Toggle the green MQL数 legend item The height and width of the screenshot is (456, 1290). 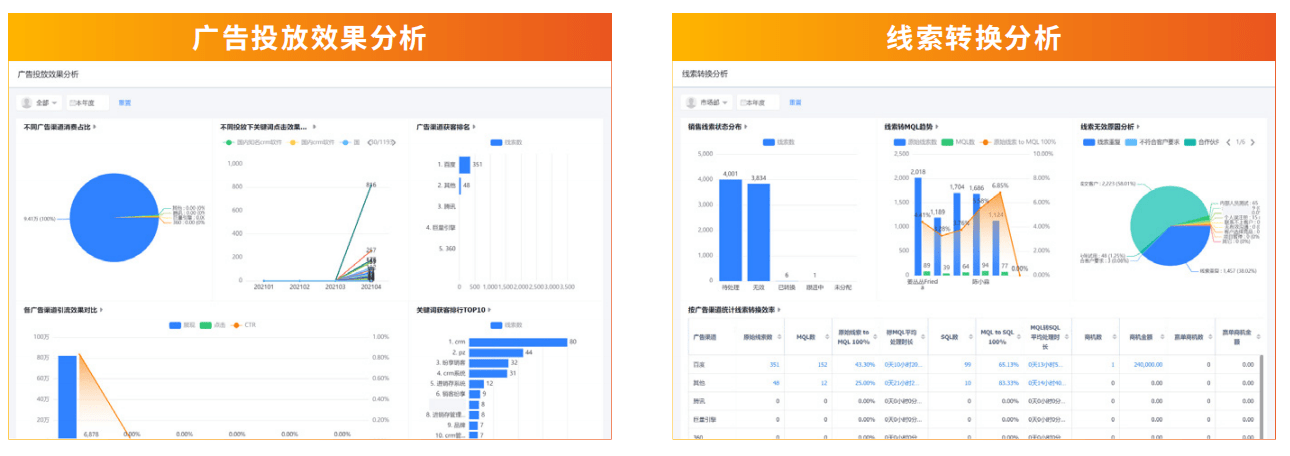[x=959, y=143]
